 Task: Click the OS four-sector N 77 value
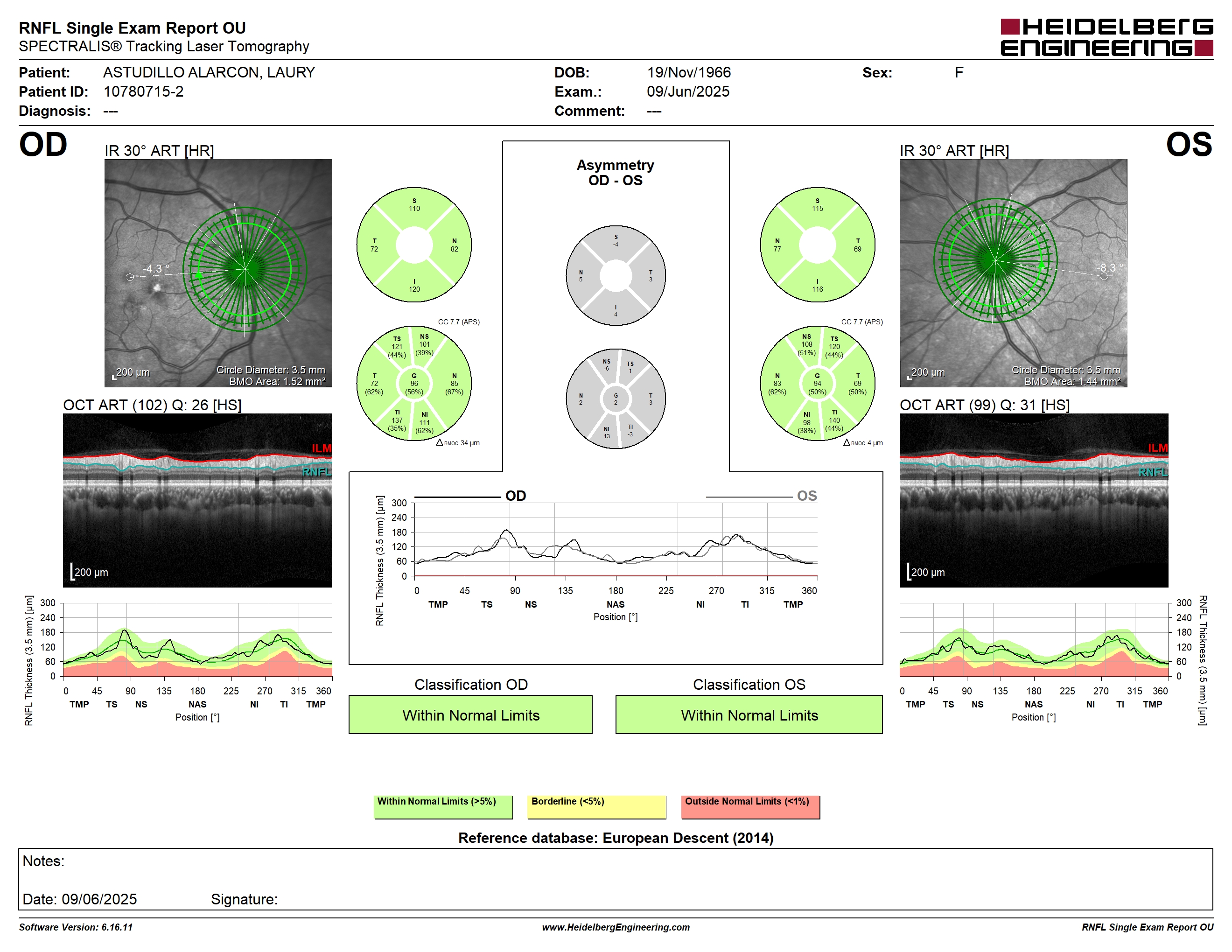tap(777, 245)
